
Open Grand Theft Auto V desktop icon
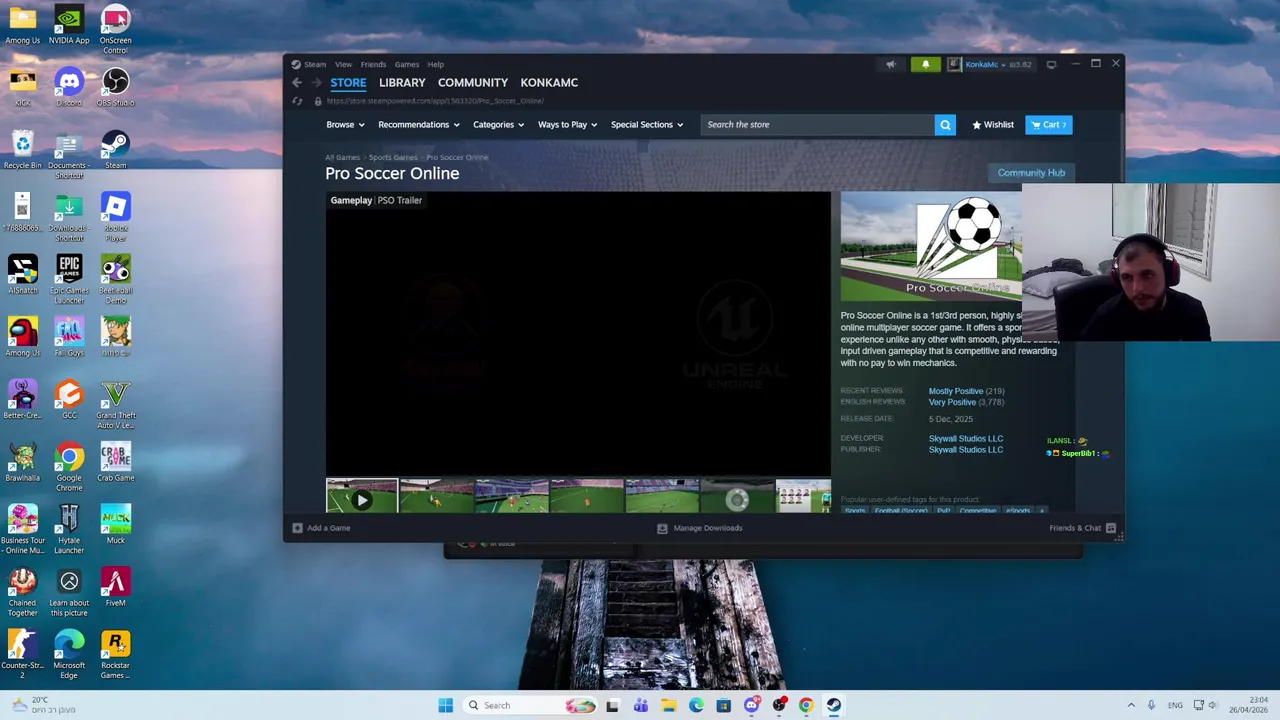coord(115,404)
